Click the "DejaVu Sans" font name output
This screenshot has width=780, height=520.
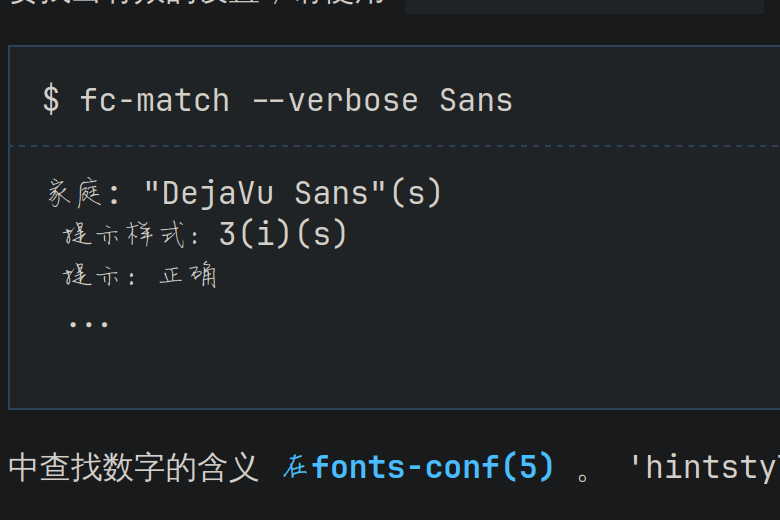coord(265,193)
